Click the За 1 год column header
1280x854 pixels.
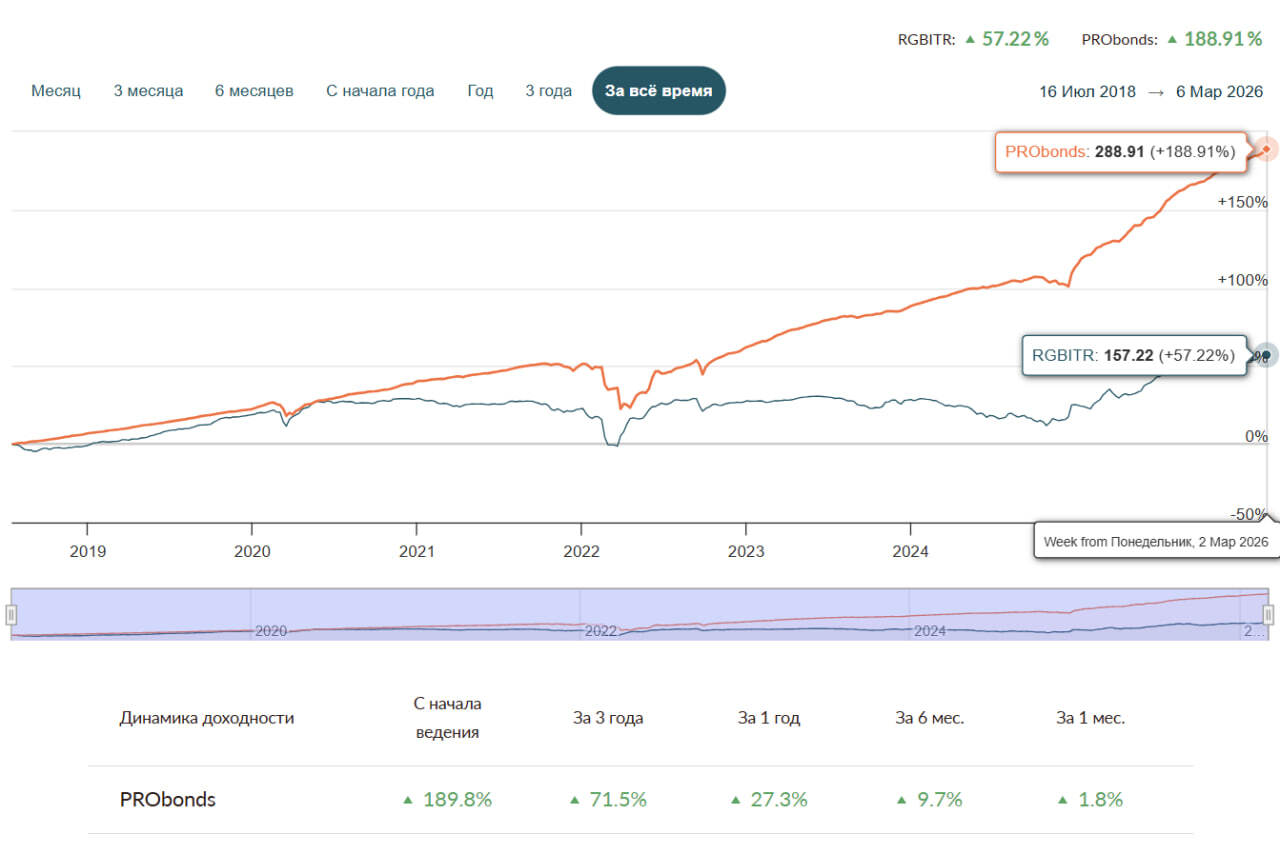(x=769, y=718)
